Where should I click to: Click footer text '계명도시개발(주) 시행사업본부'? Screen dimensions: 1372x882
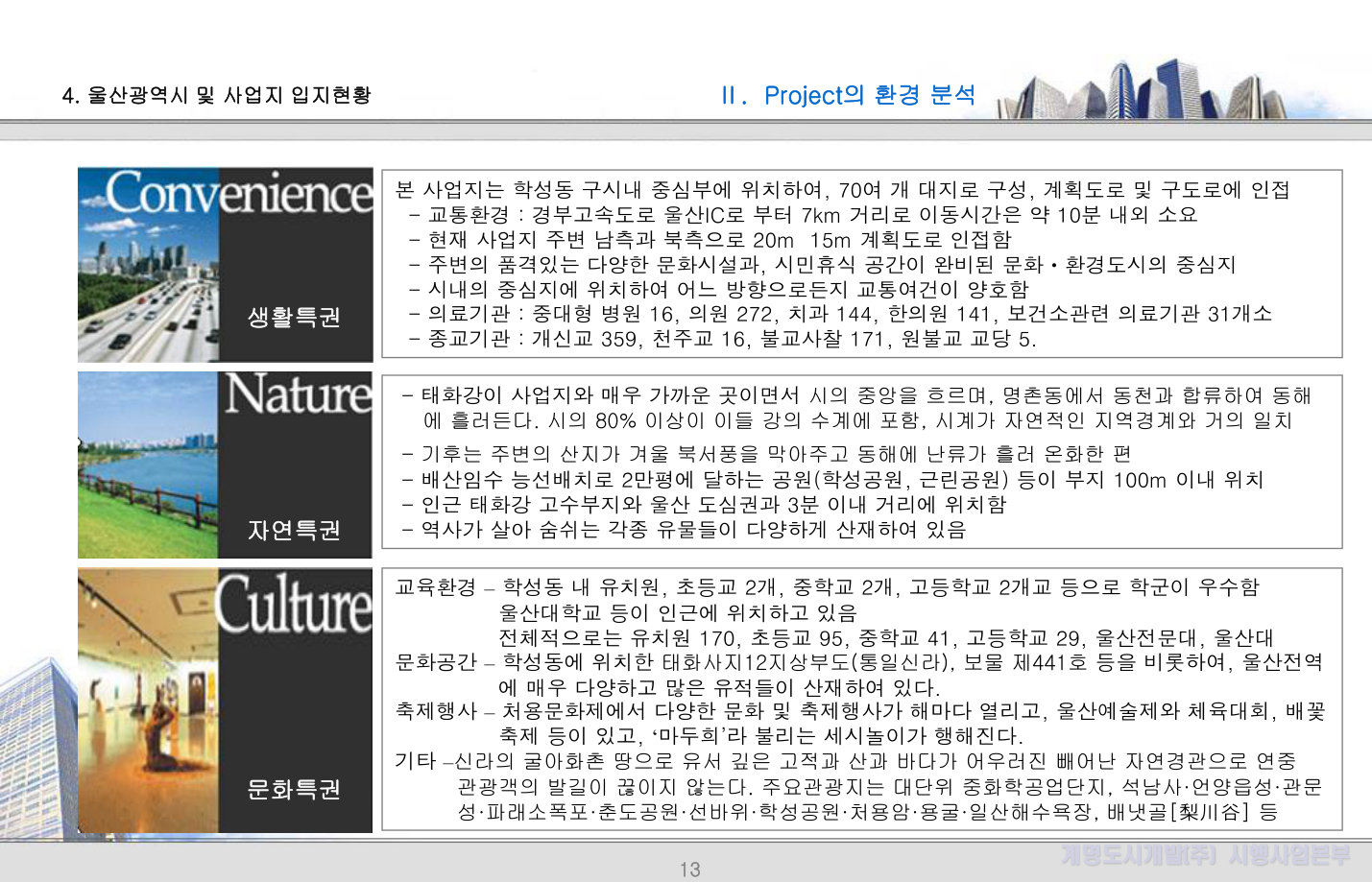(1206, 854)
